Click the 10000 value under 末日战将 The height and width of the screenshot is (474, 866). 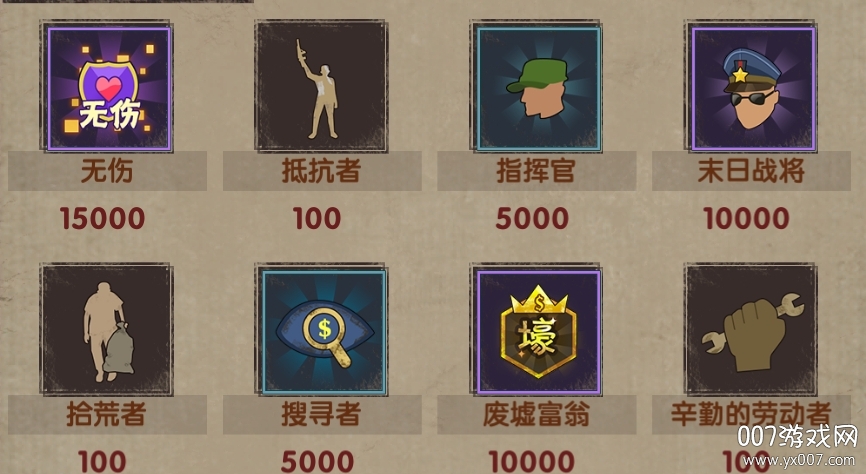(746, 219)
